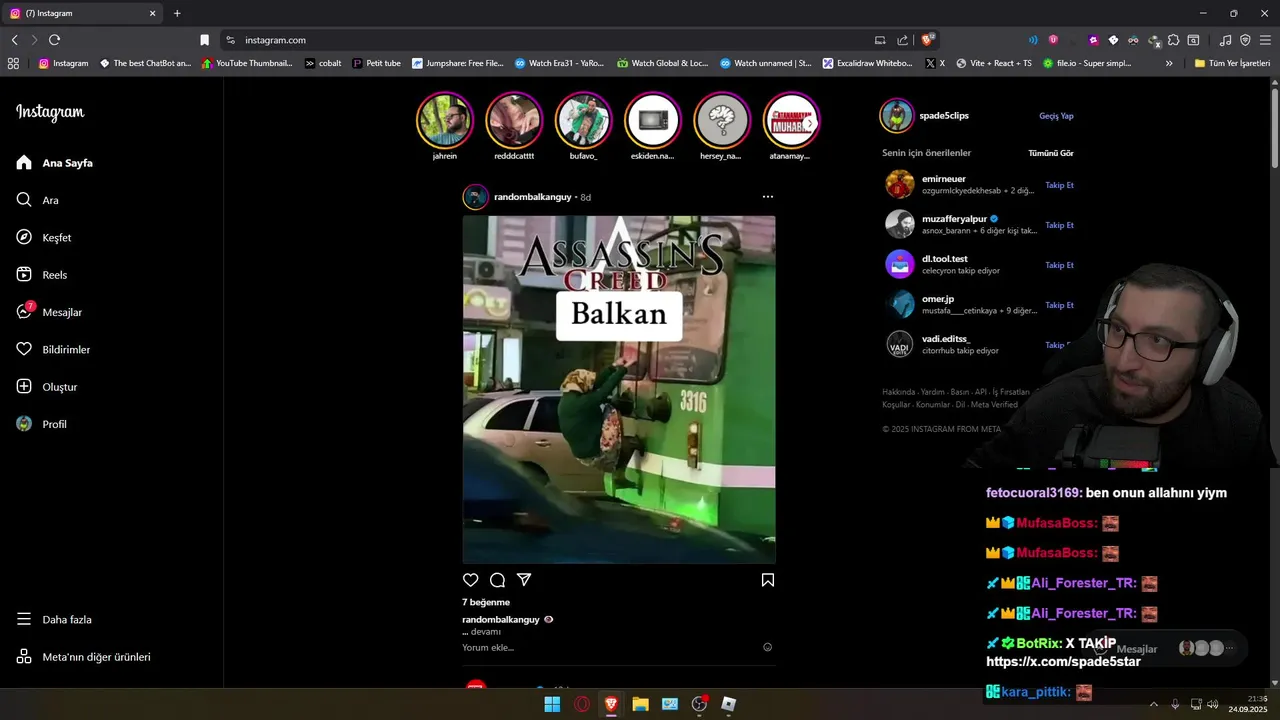Expand Daha fazla menu in sidebar
This screenshot has width=1280, height=720.
(x=54, y=620)
